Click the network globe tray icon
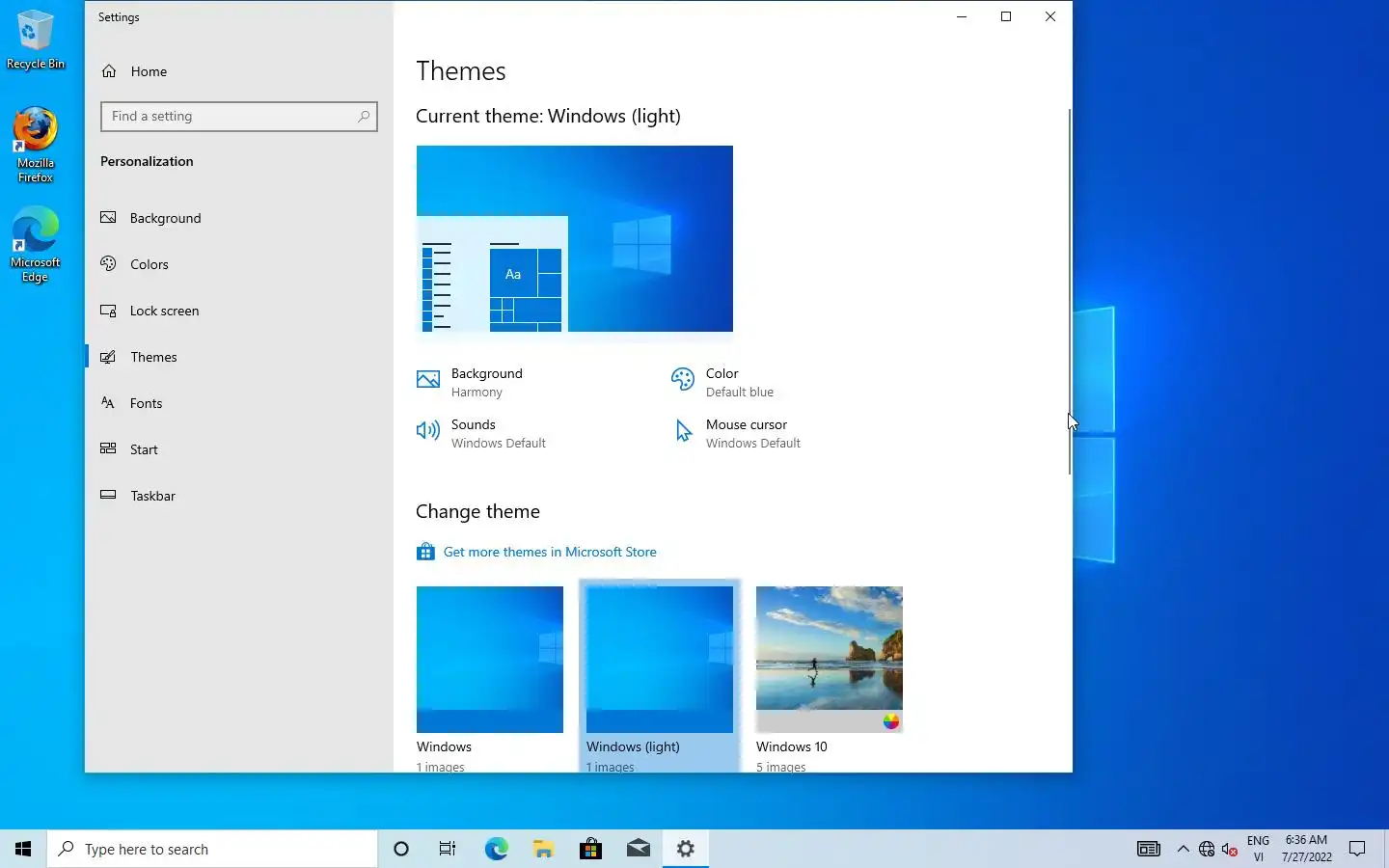This screenshot has width=1389, height=868. coord(1206,849)
